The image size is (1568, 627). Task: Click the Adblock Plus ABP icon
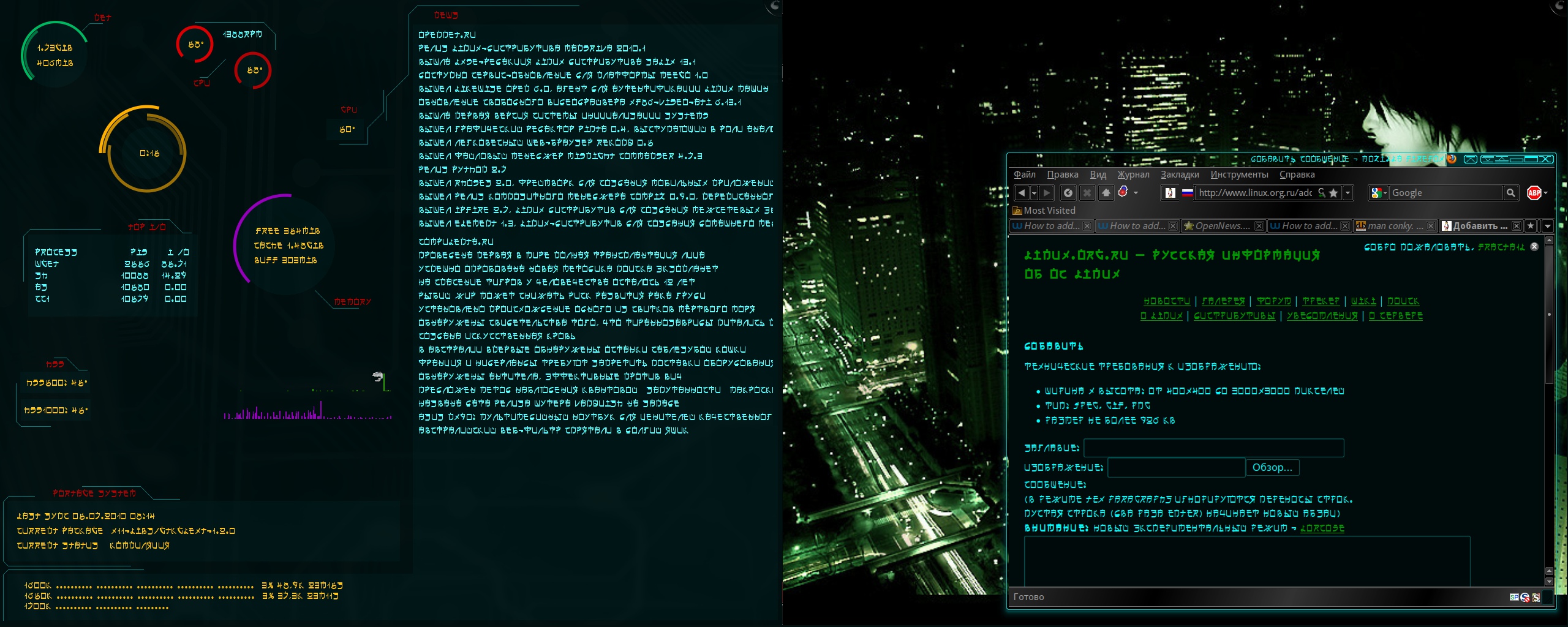1534,193
